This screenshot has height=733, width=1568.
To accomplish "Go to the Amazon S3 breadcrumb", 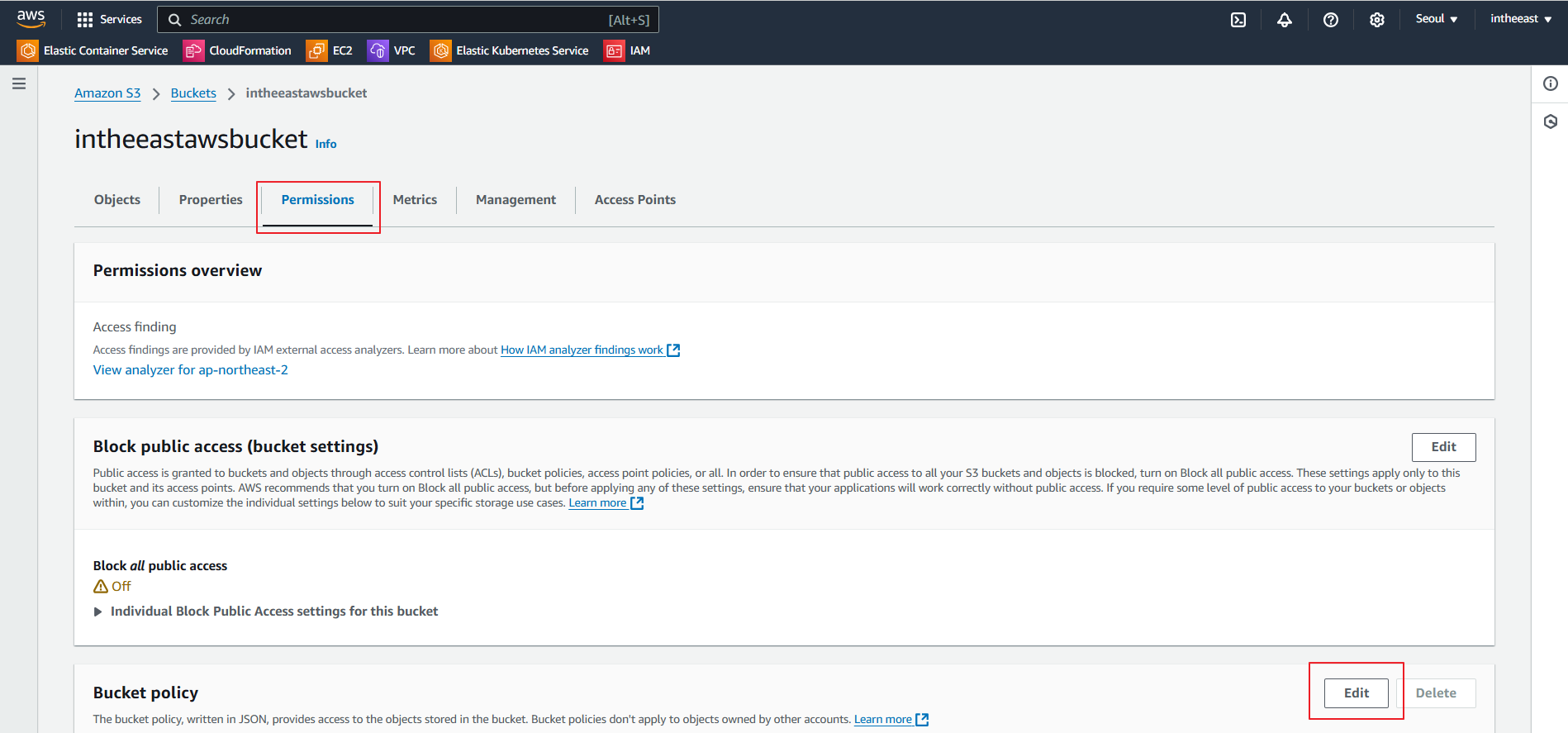I will (x=107, y=93).
